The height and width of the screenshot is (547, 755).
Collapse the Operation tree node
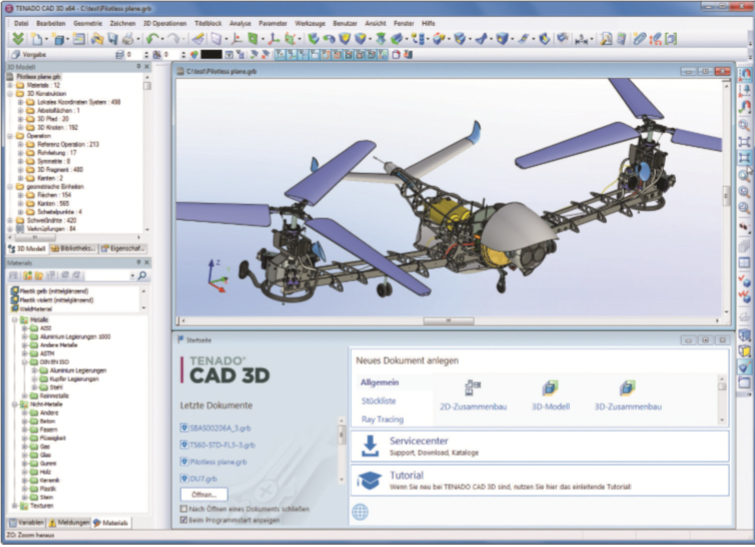tap(10, 136)
